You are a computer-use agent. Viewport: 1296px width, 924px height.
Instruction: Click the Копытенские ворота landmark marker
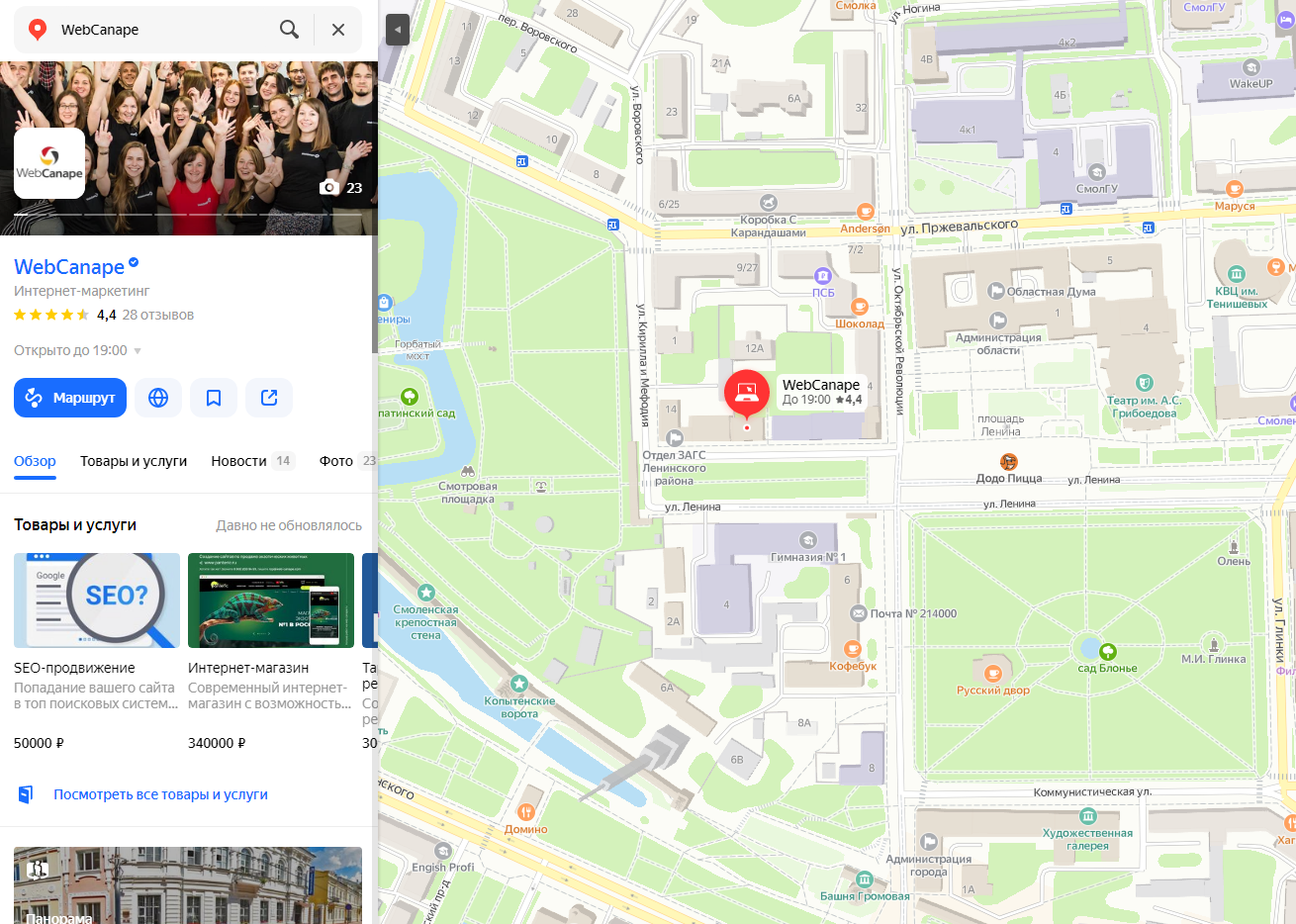519,684
